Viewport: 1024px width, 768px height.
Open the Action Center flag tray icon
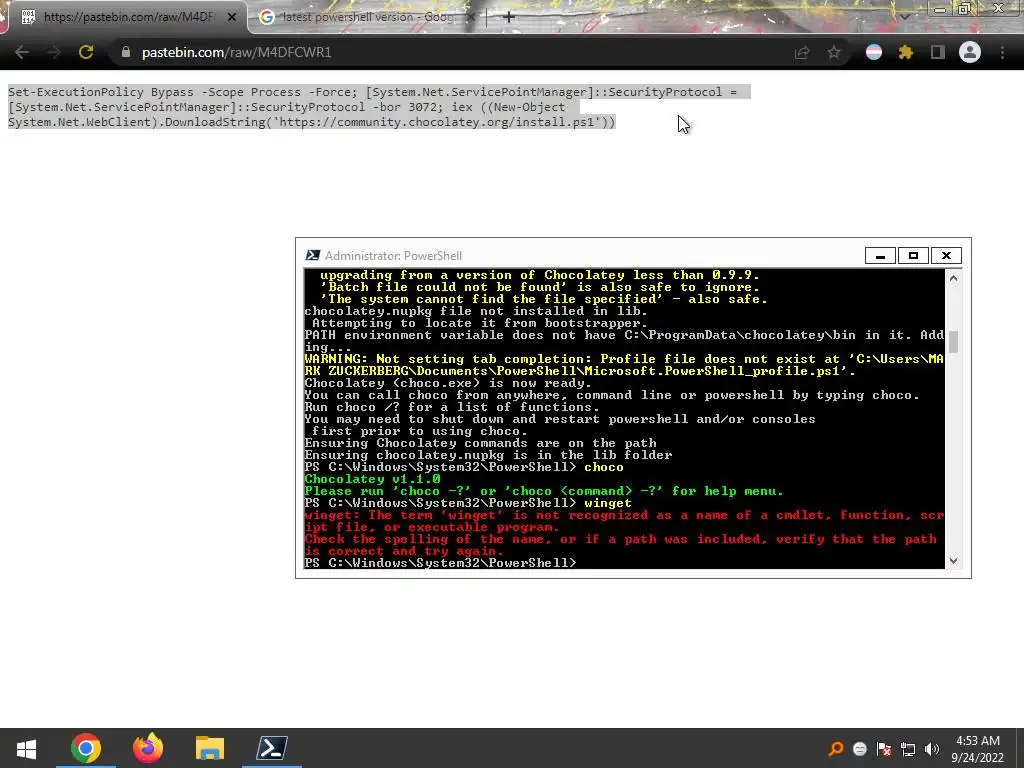click(x=884, y=749)
